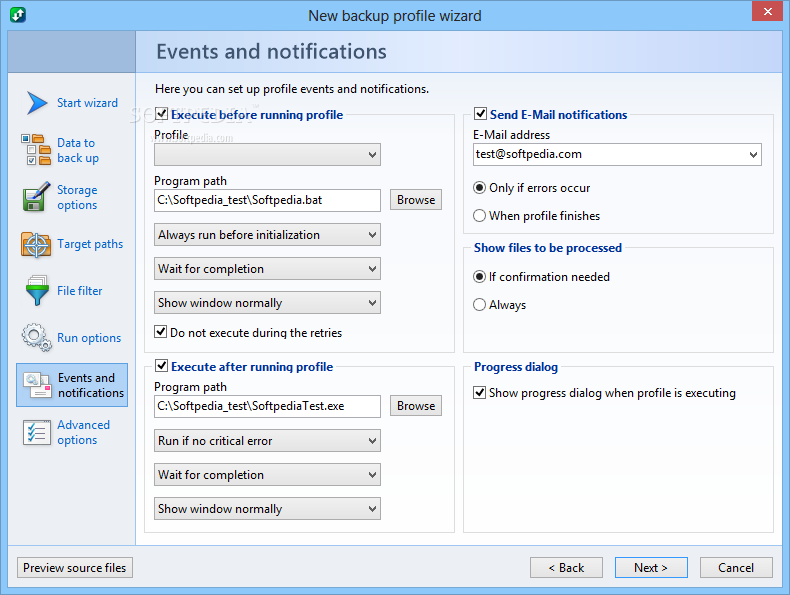Click the Softpedia.bat program path field
The image size is (790, 595).
267,201
